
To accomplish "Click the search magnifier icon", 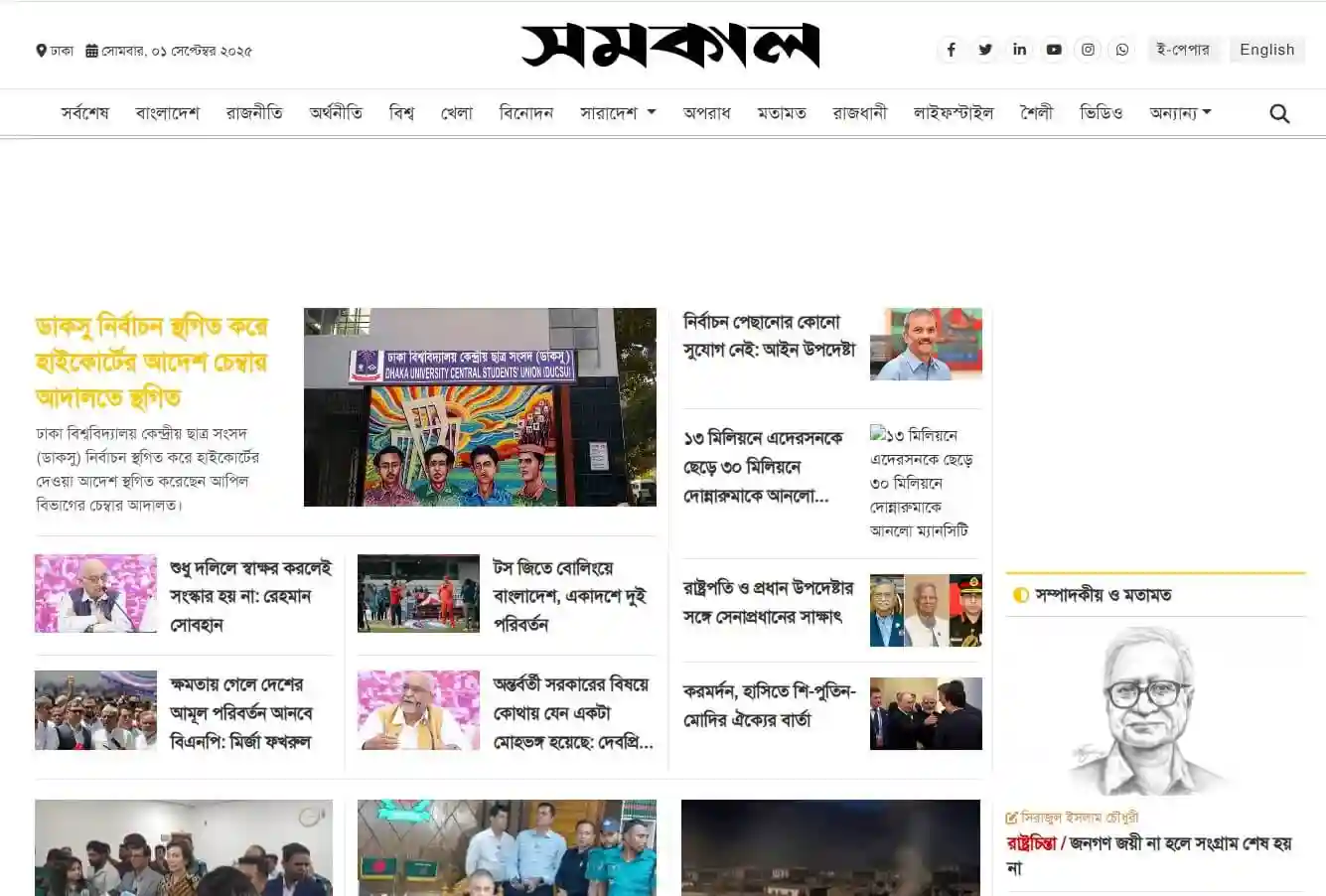I will point(1279,114).
